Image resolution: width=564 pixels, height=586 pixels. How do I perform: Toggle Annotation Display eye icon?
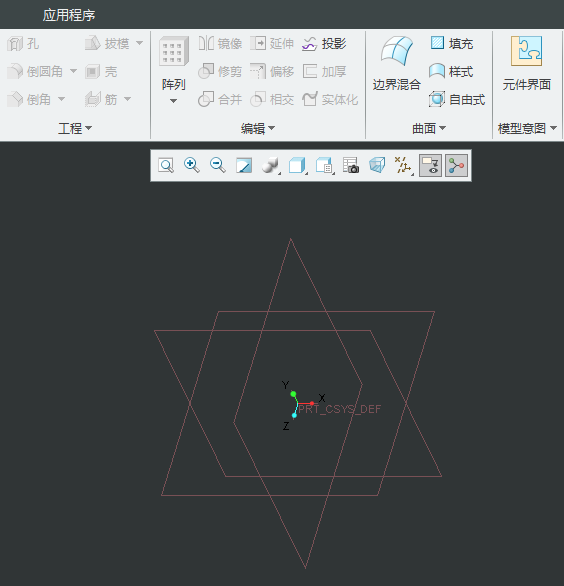tap(430, 165)
